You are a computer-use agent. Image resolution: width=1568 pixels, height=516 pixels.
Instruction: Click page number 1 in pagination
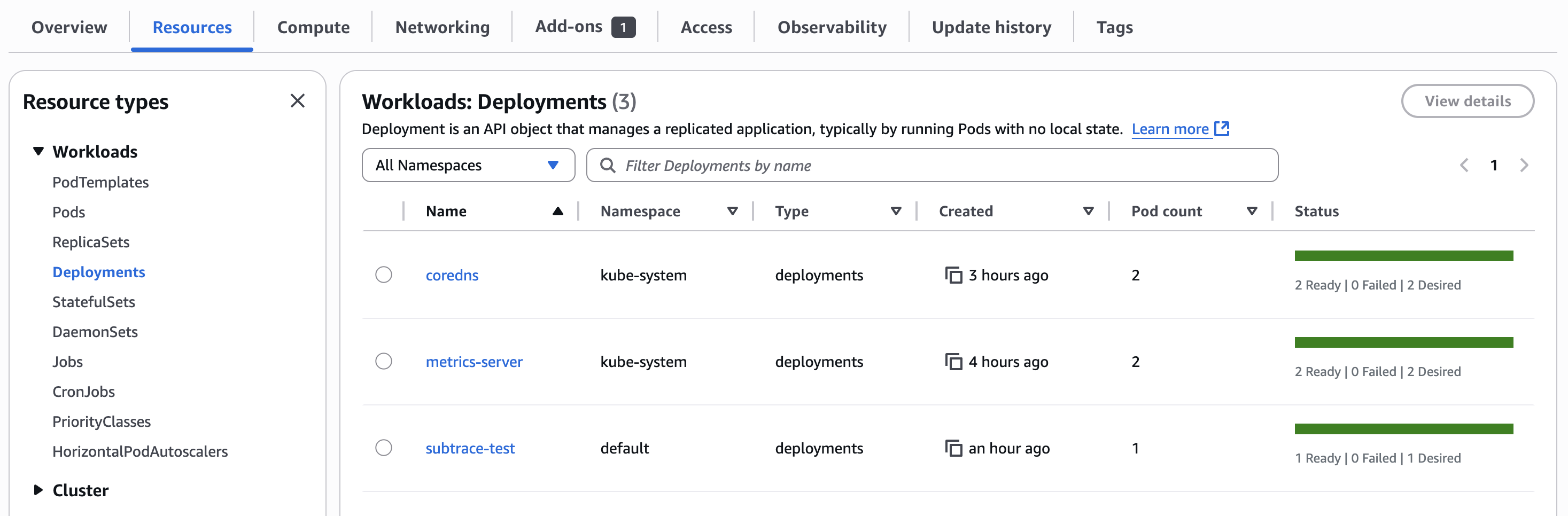point(1493,165)
